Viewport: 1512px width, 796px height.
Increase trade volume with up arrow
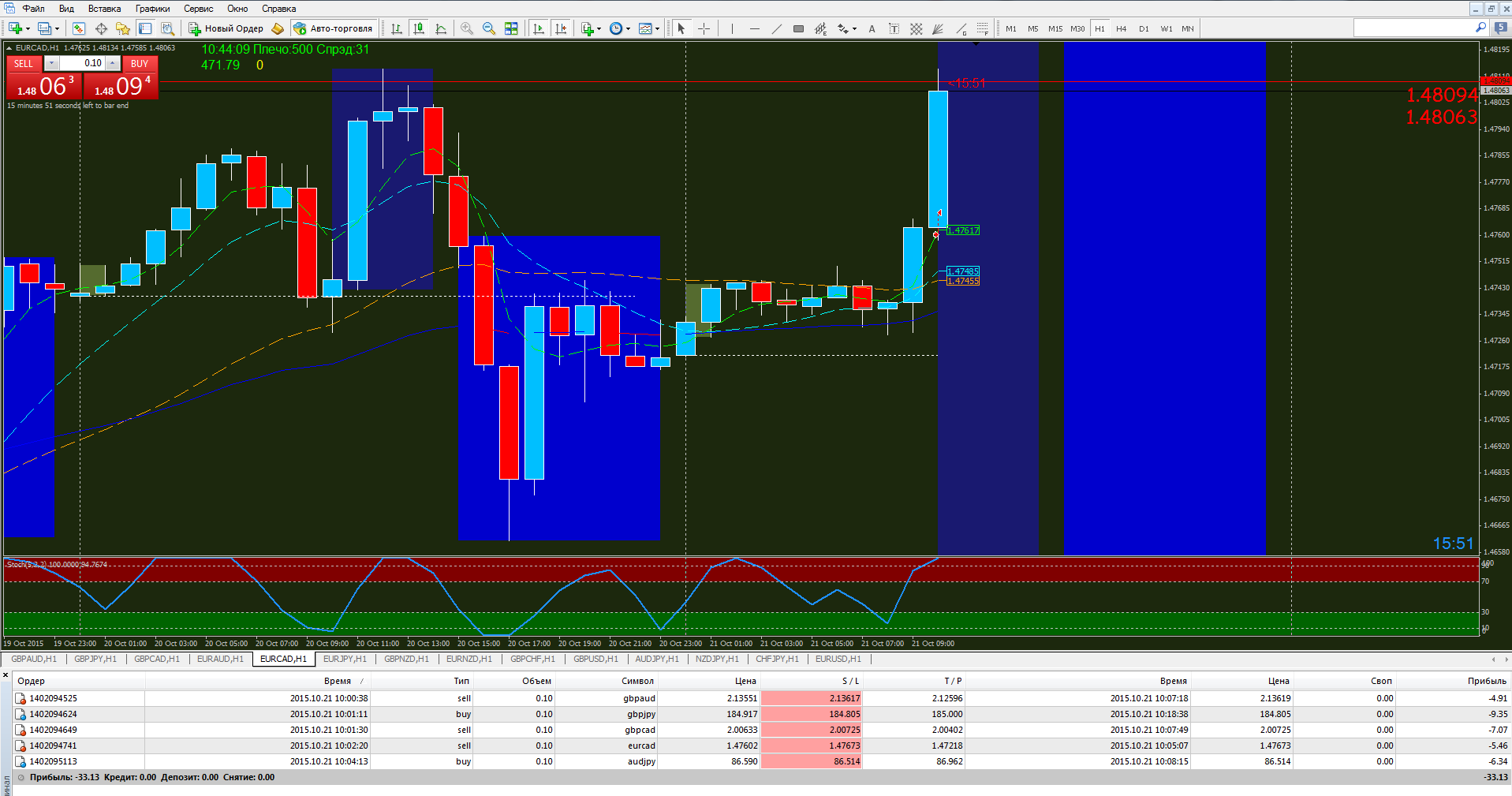coord(113,63)
